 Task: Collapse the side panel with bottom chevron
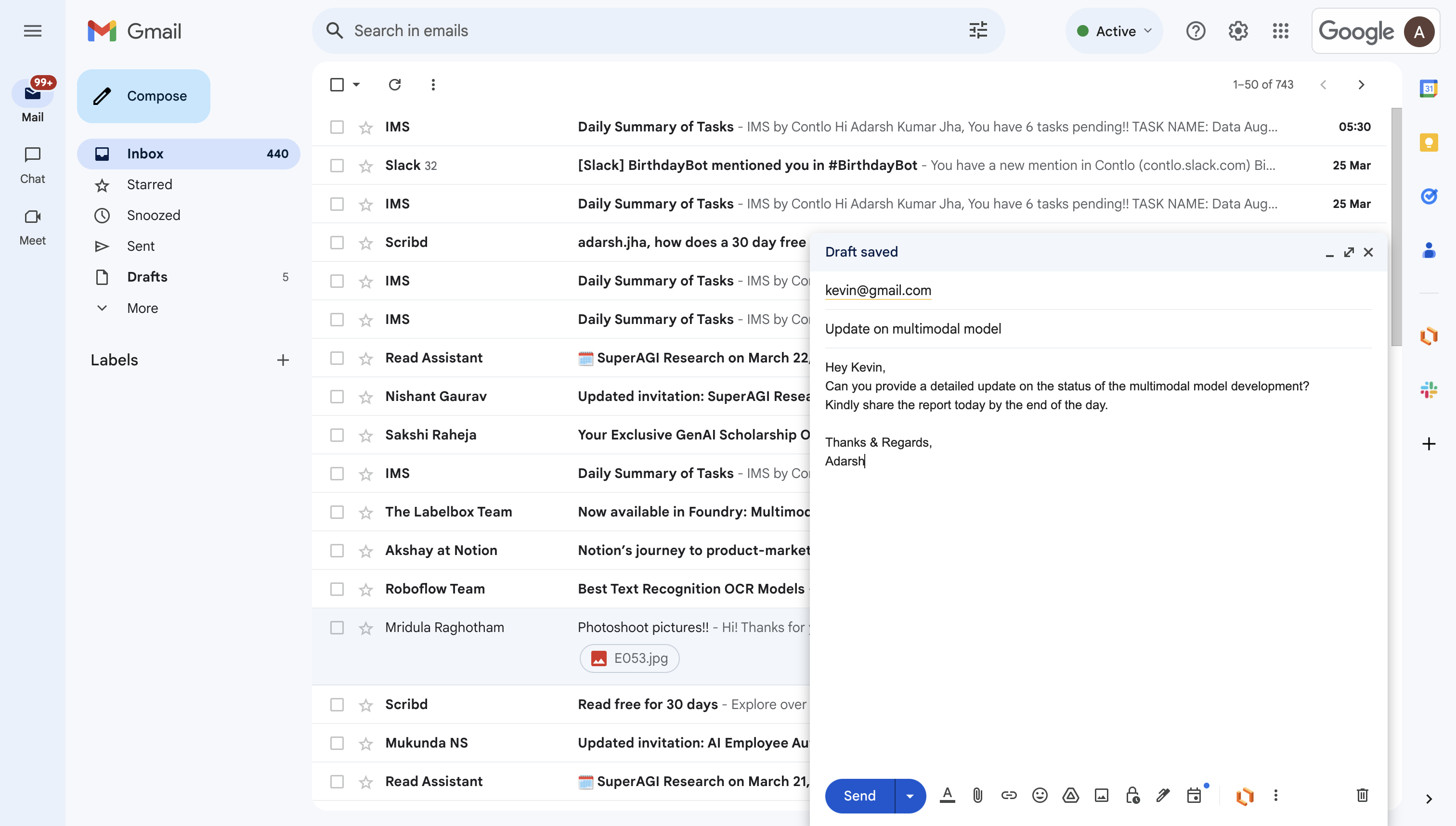point(1428,799)
